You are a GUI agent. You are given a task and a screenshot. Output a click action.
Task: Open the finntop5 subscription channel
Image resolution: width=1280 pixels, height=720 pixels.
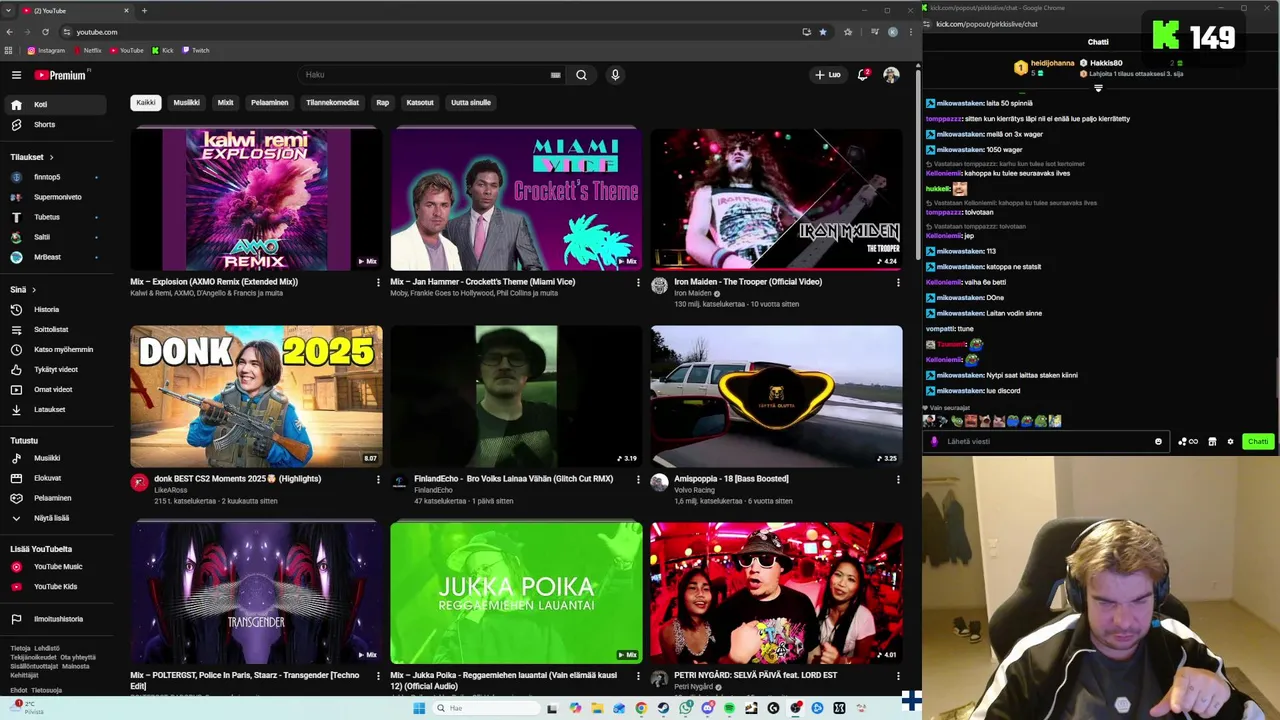56,177
